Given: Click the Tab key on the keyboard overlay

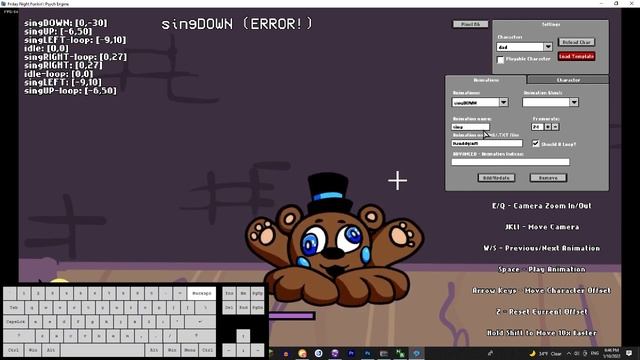Looking at the screenshot, I should click(13, 307).
